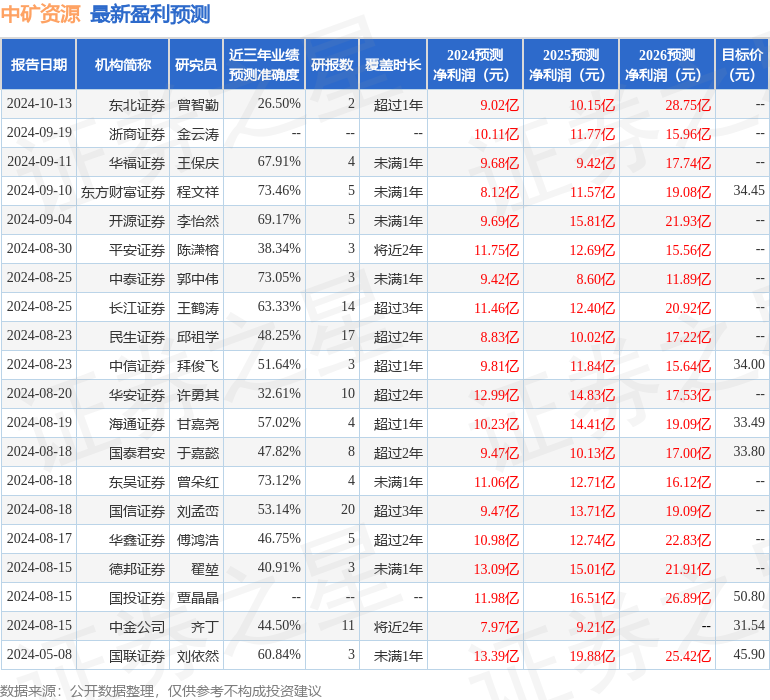Click the 目标价 column header
The width and height of the screenshot is (770, 700).
[742, 64]
